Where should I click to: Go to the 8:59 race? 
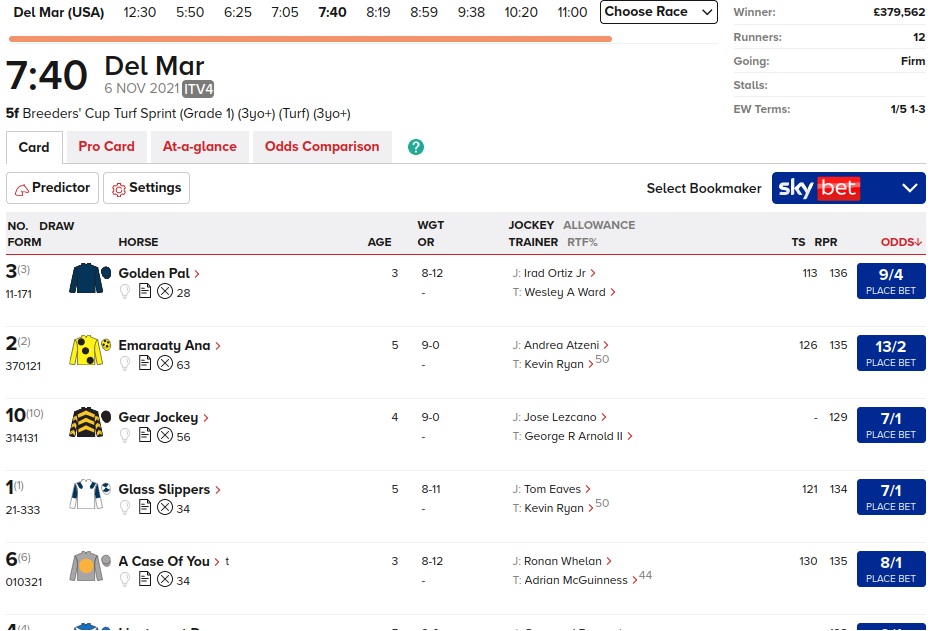pyautogui.click(x=424, y=12)
